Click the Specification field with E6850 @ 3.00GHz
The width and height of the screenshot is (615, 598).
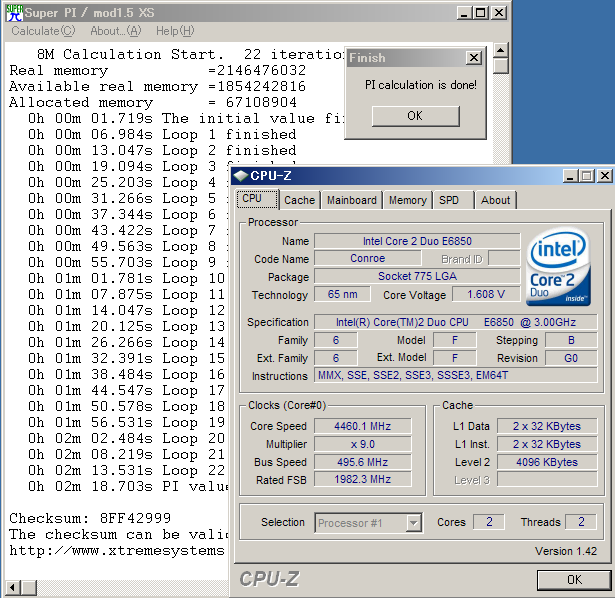pyautogui.click(x=456, y=322)
